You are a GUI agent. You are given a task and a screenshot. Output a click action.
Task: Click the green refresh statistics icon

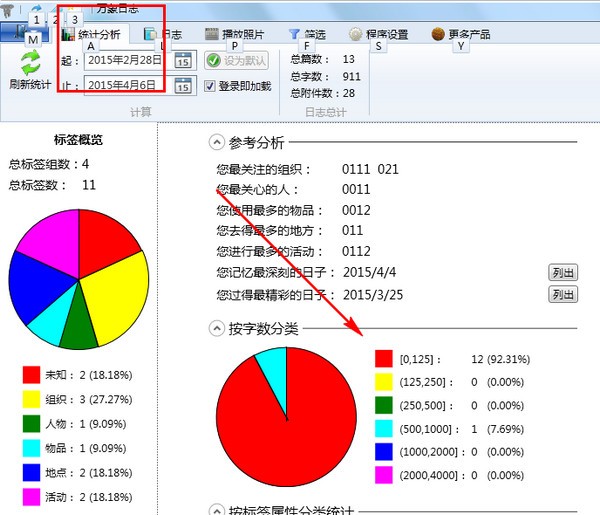pyautogui.click(x=31, y=63)
